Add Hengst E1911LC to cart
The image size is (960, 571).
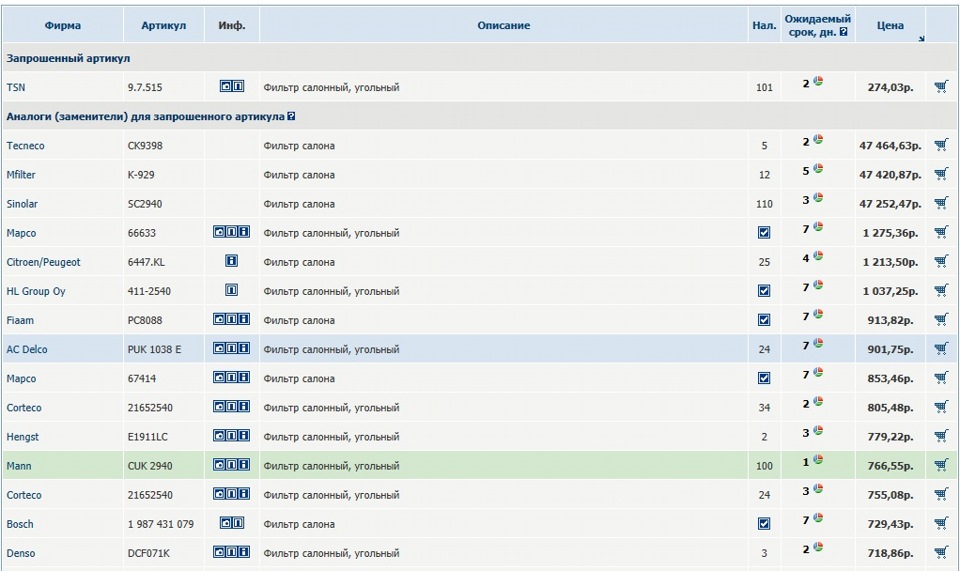coord(941,436)
